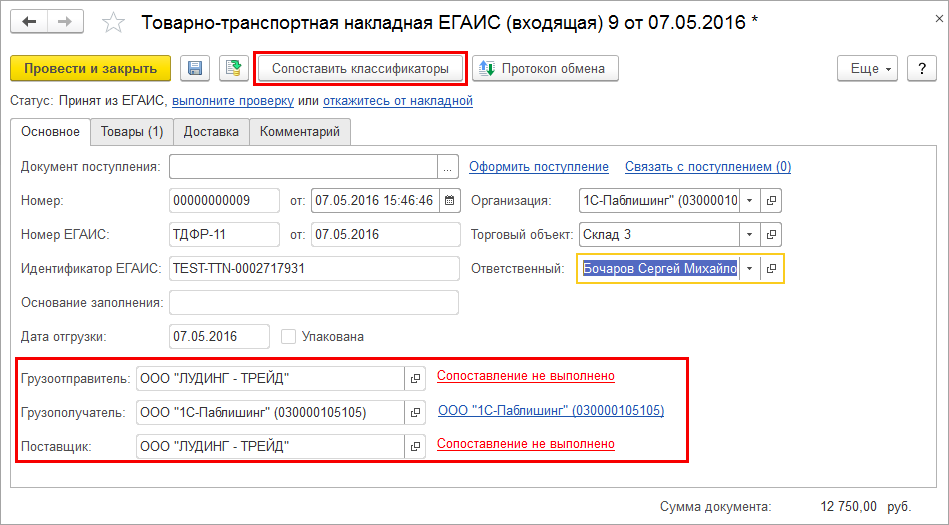This screenshot has width=949, height=525.
Task: Expand the Ответственный dropdown arrow
Action: tap(749, 268)
